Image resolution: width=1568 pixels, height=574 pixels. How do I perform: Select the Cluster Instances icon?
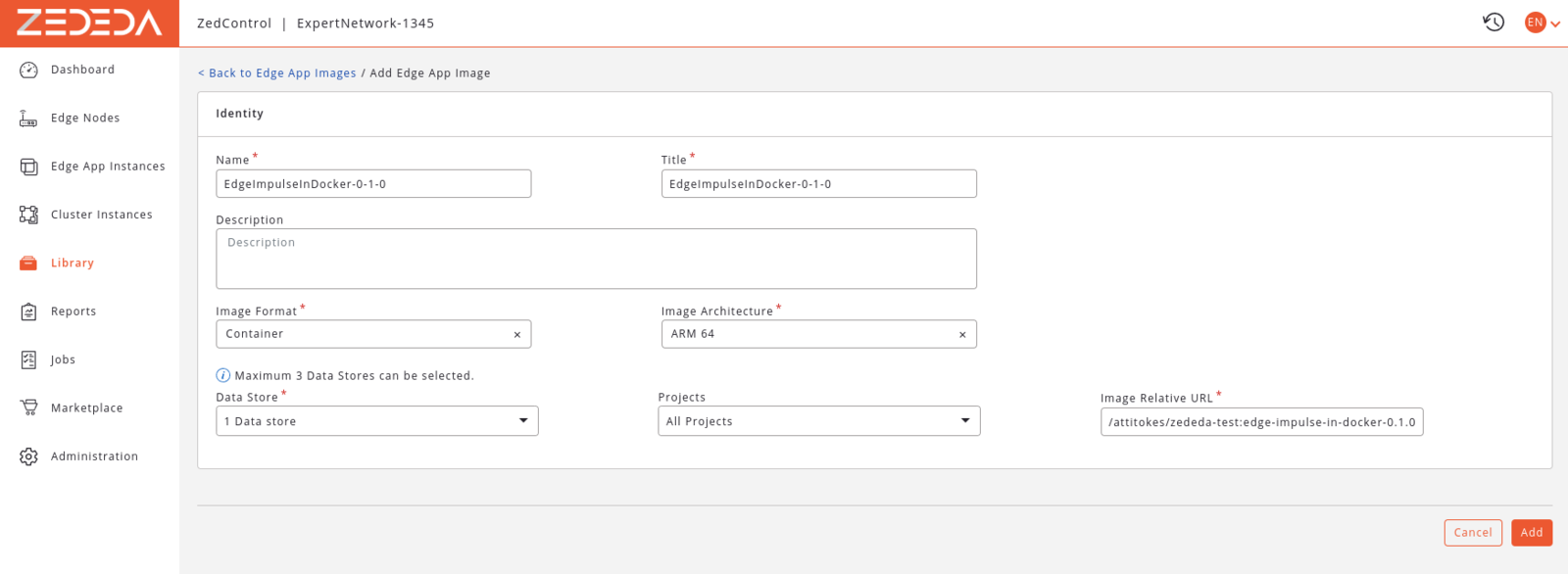click(x=28, y=215)
